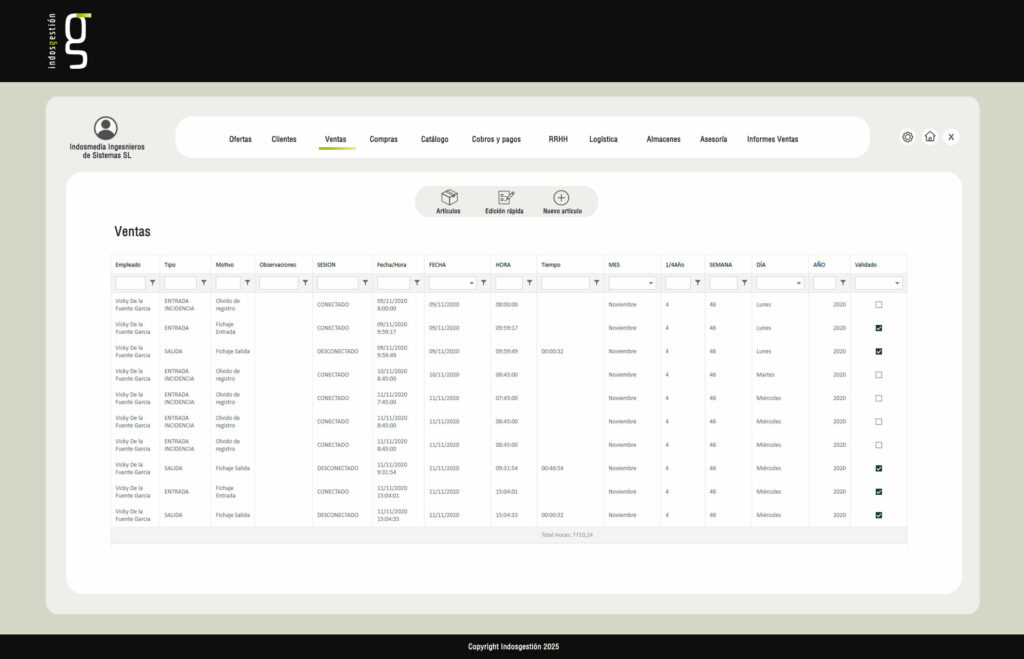This screenshot has width=1024, height=659.
Task: Click the Martes day cell
Action: [x=765, y=375]
